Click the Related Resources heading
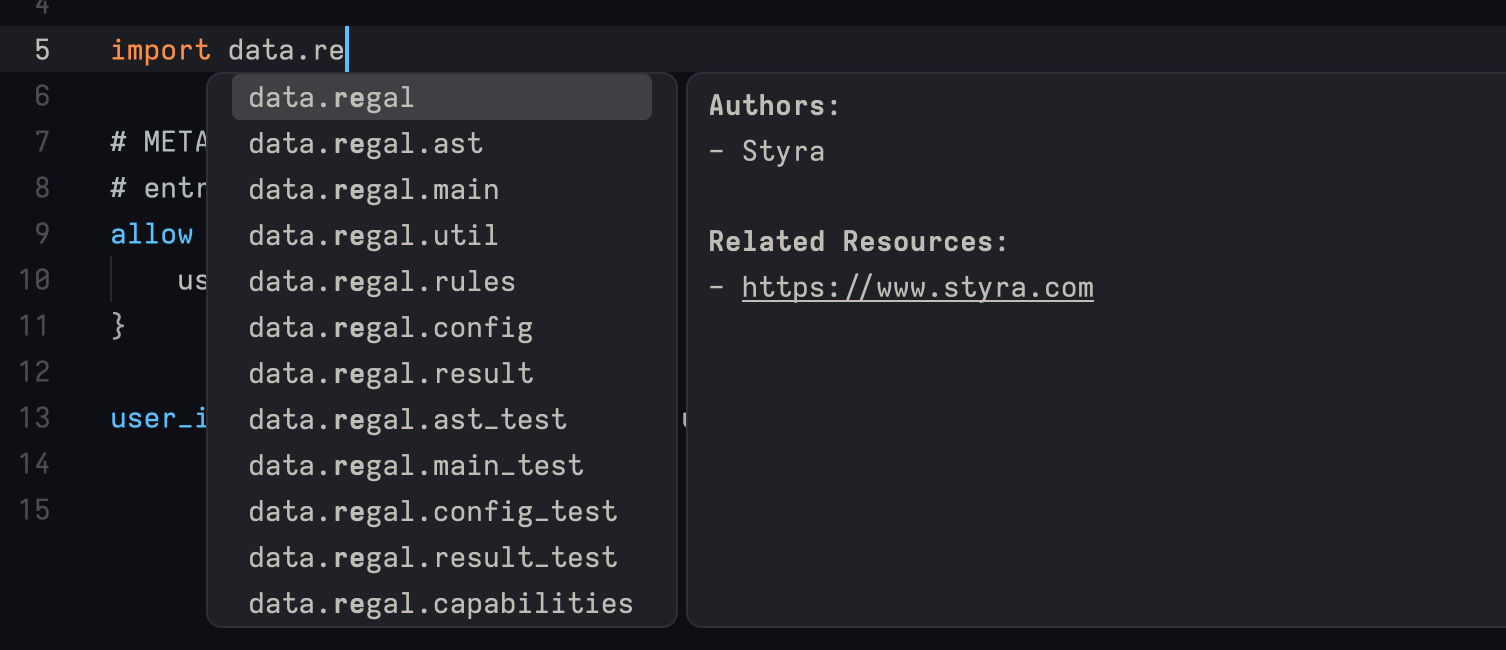 [856, 241]
